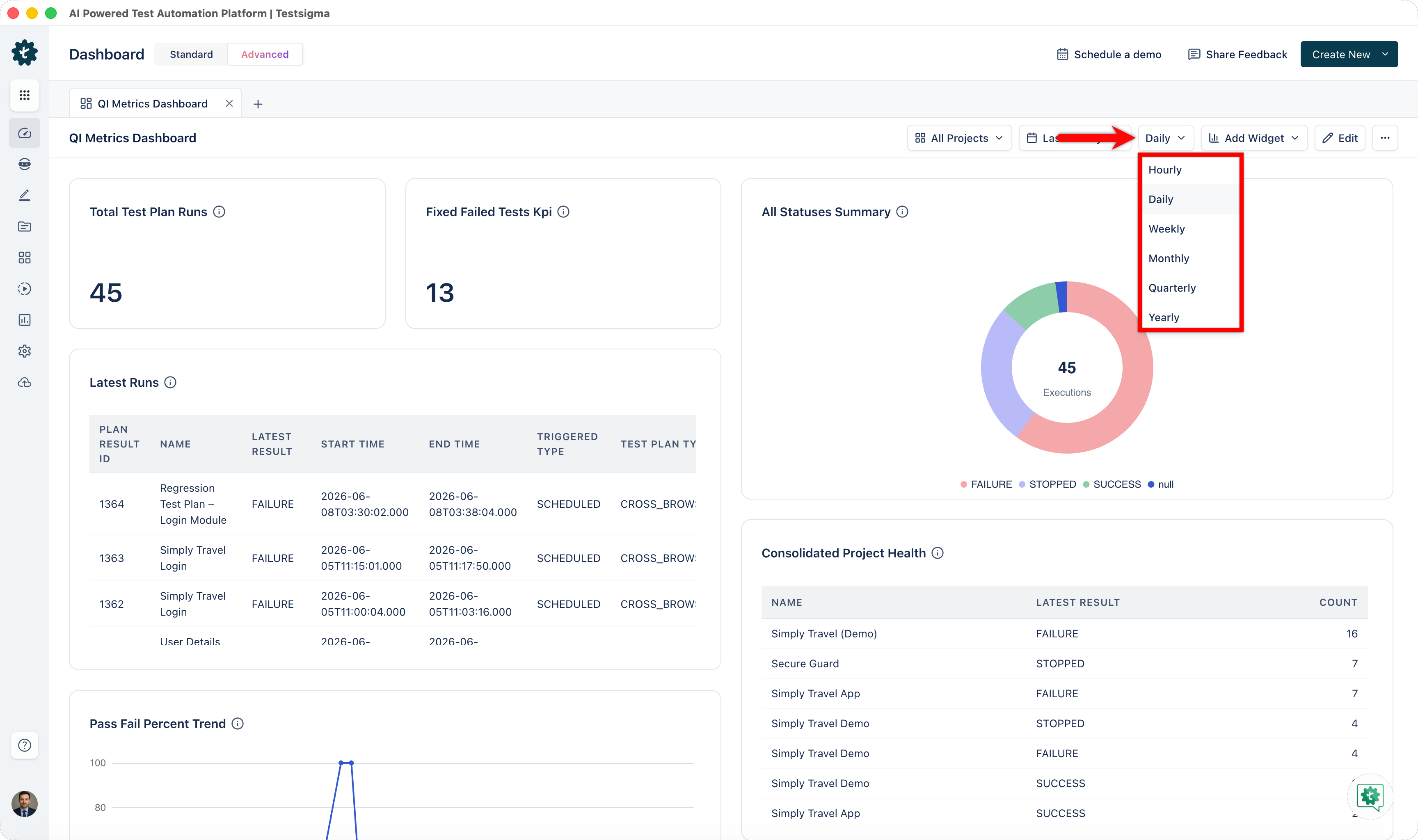Click the Fixed Failed Tests value 13

(440, 292)
